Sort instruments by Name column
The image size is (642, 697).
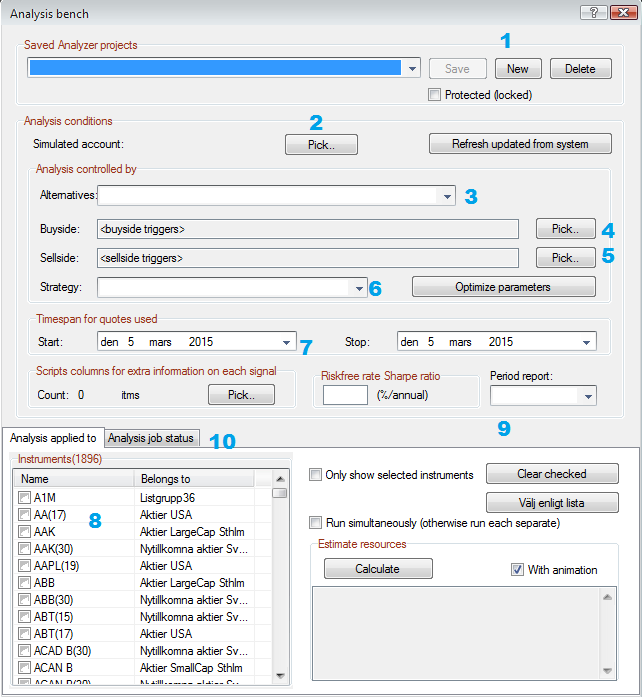[x=74, y=479]
